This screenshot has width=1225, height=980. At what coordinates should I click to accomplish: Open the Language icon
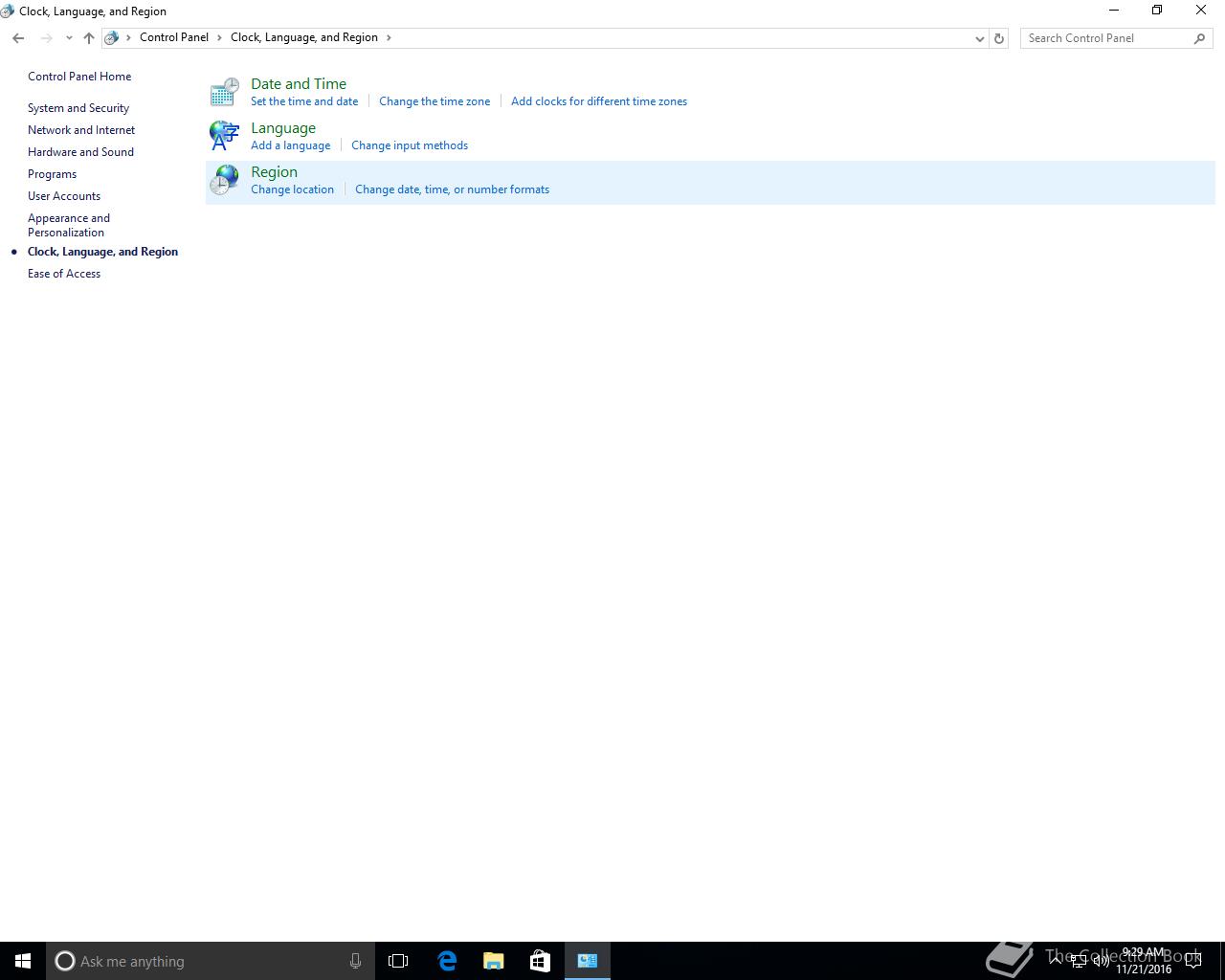click(224, 136)
